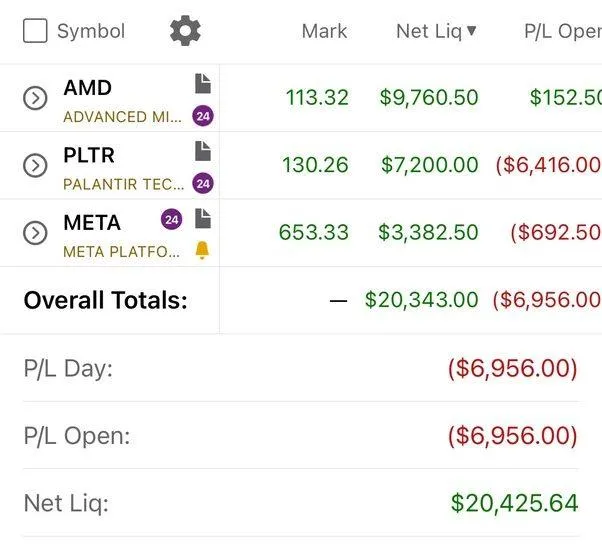Viewport: 602px width, 546px height.
Task: Expand the AMD position row
Action: coord(35,98)
